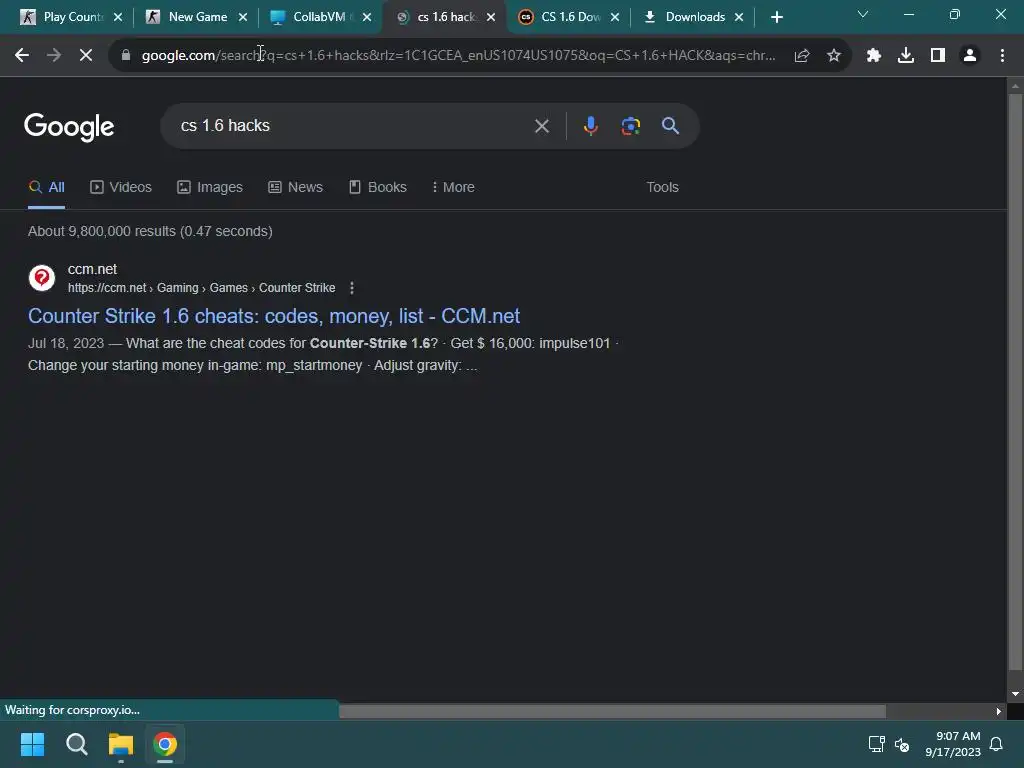The width and height of the screenshot is (1024, 768).
Task: Expand the More search filters
Action: (453, 187)
